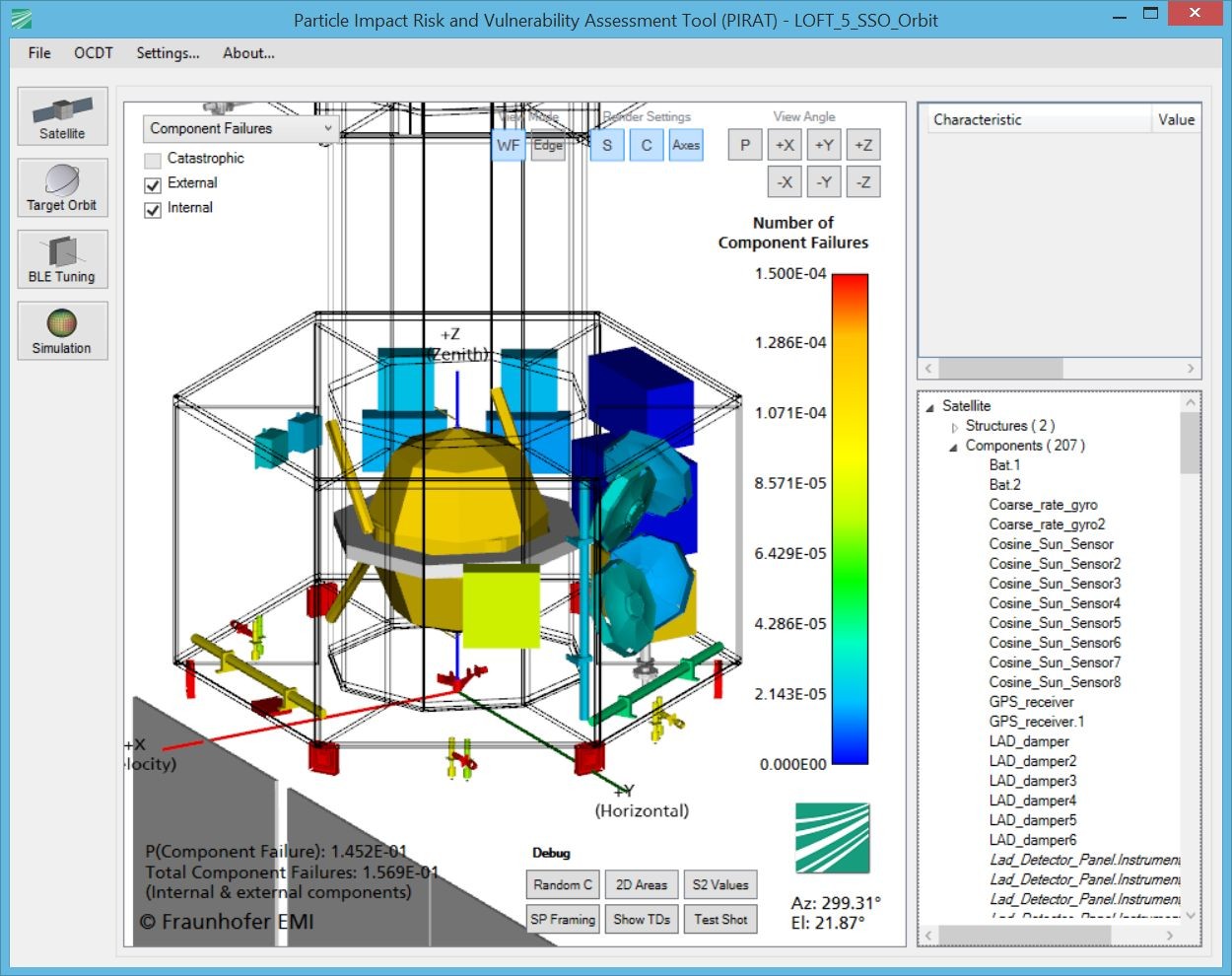Click the characteristic table horizontal scrollbar
This screenshot has height=976, width=1232.
[1060, 369]
